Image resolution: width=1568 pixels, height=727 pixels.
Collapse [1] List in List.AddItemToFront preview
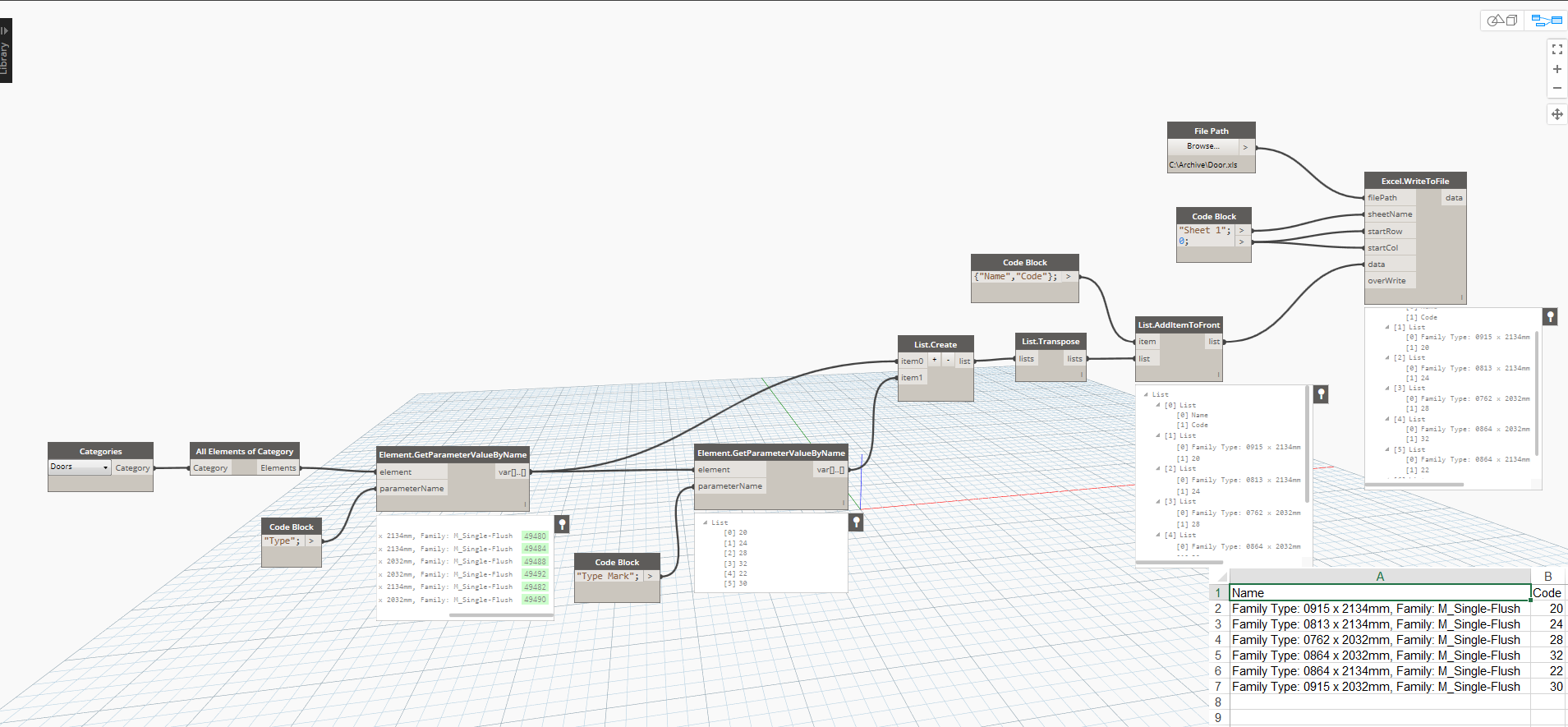point(1158,435)
